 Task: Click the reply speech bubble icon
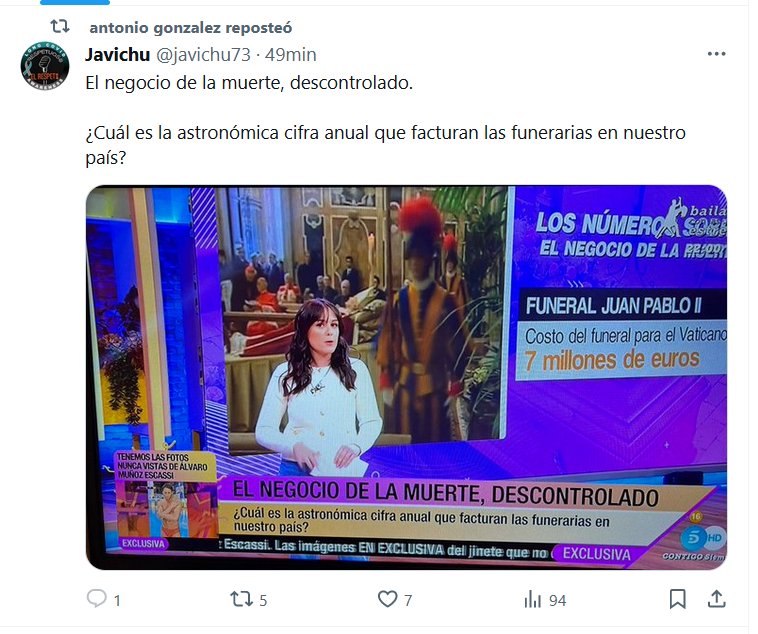point(97,599)
